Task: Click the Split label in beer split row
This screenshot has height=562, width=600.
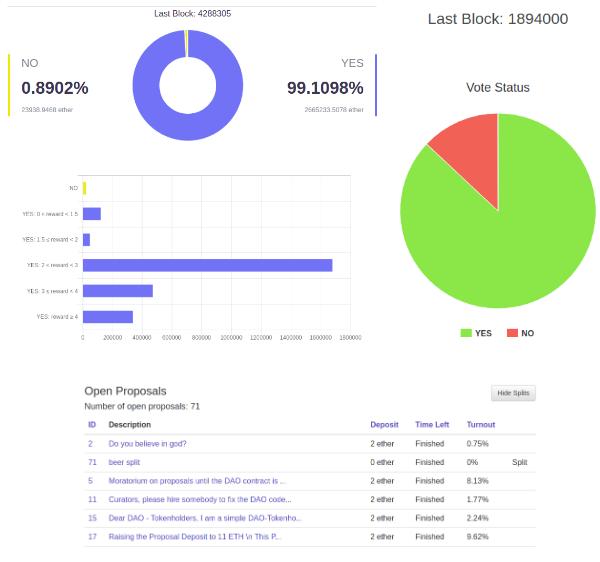Action: (x=519, y=462)
